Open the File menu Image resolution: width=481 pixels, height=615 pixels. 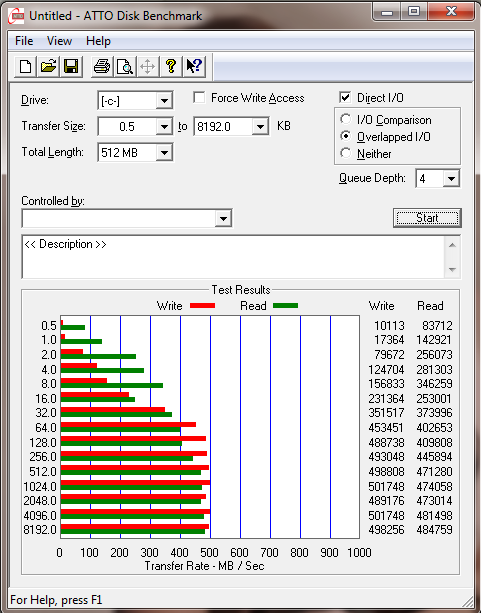pyautogui.click(x=24, y=41)
